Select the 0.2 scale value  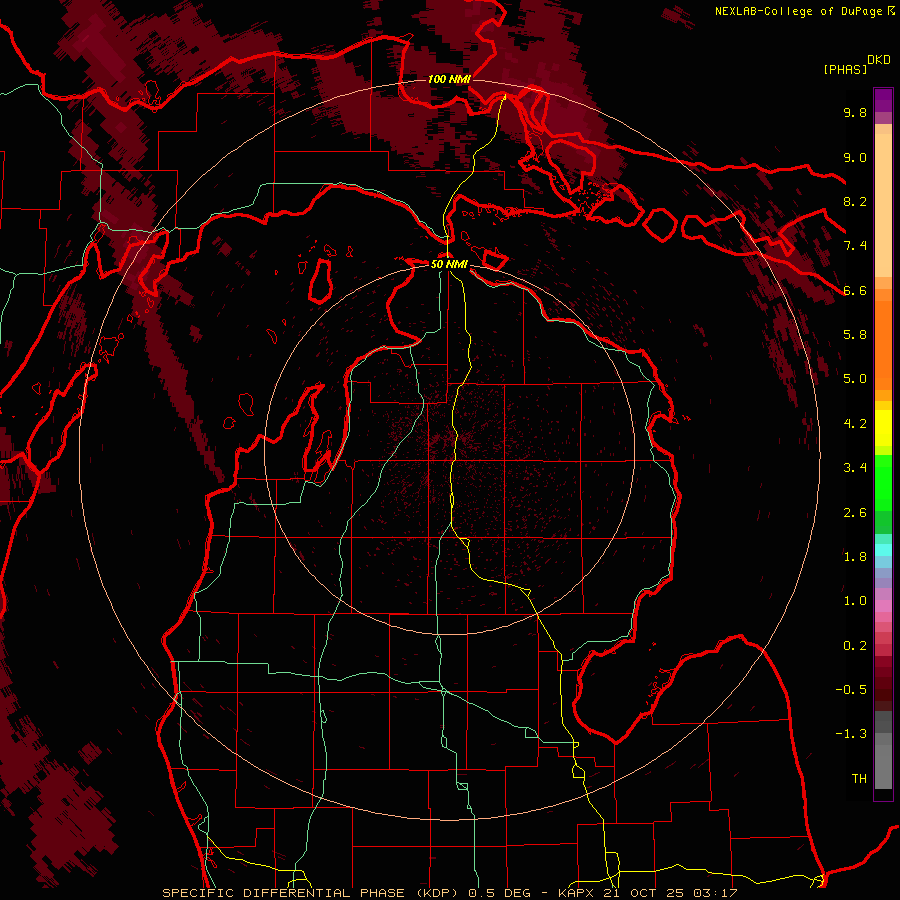855,646
